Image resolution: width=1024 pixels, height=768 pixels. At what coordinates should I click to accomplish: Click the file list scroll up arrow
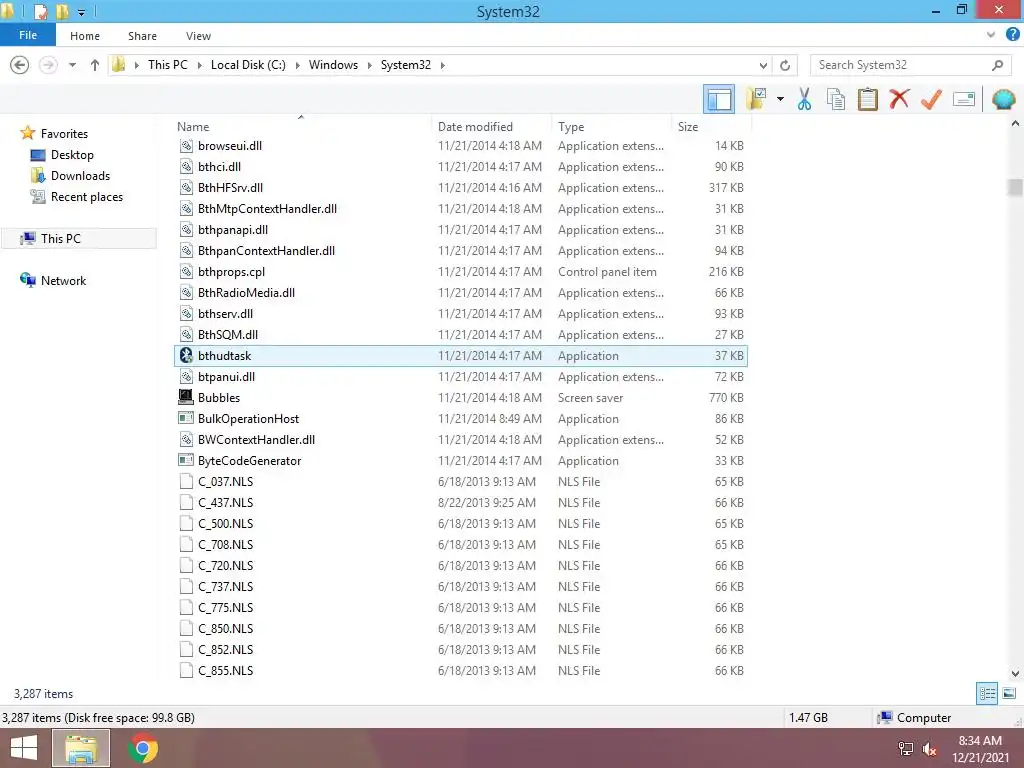click(x=1015, y=123)
